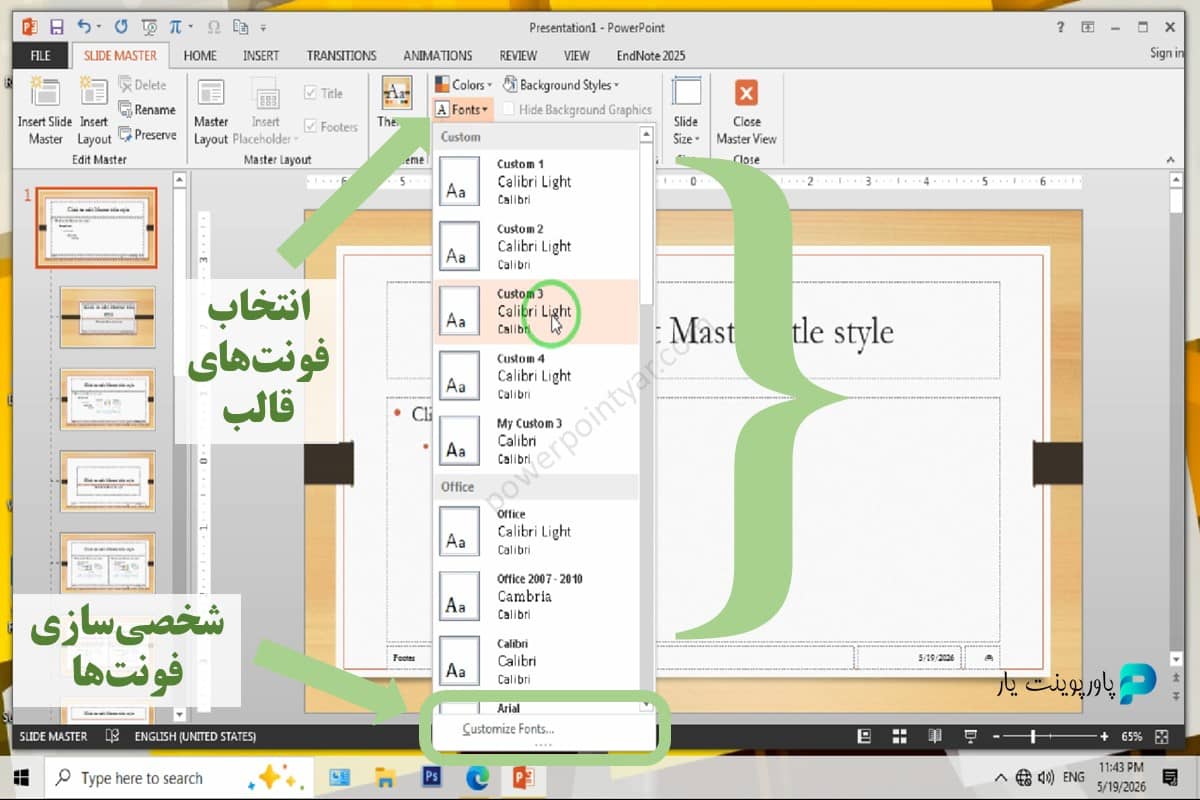Choose the Custom 2 font set
This screenshot has height=800, width=1200.
point(537,246)
